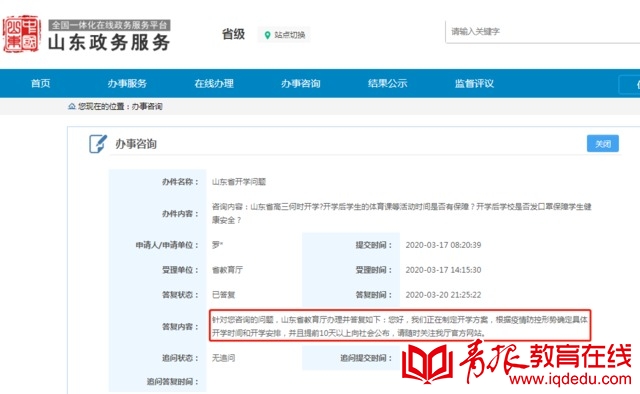Click the 省教育厅 handling unit value

click(x=227, y=270)
